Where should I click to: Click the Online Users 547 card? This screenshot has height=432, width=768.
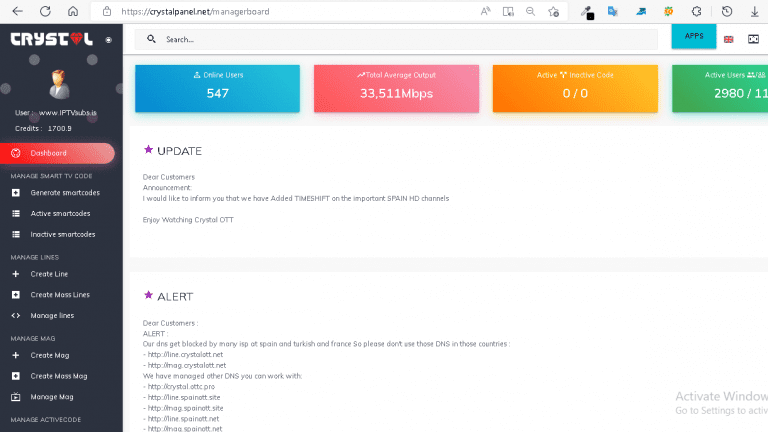click(x=217, y=89)
